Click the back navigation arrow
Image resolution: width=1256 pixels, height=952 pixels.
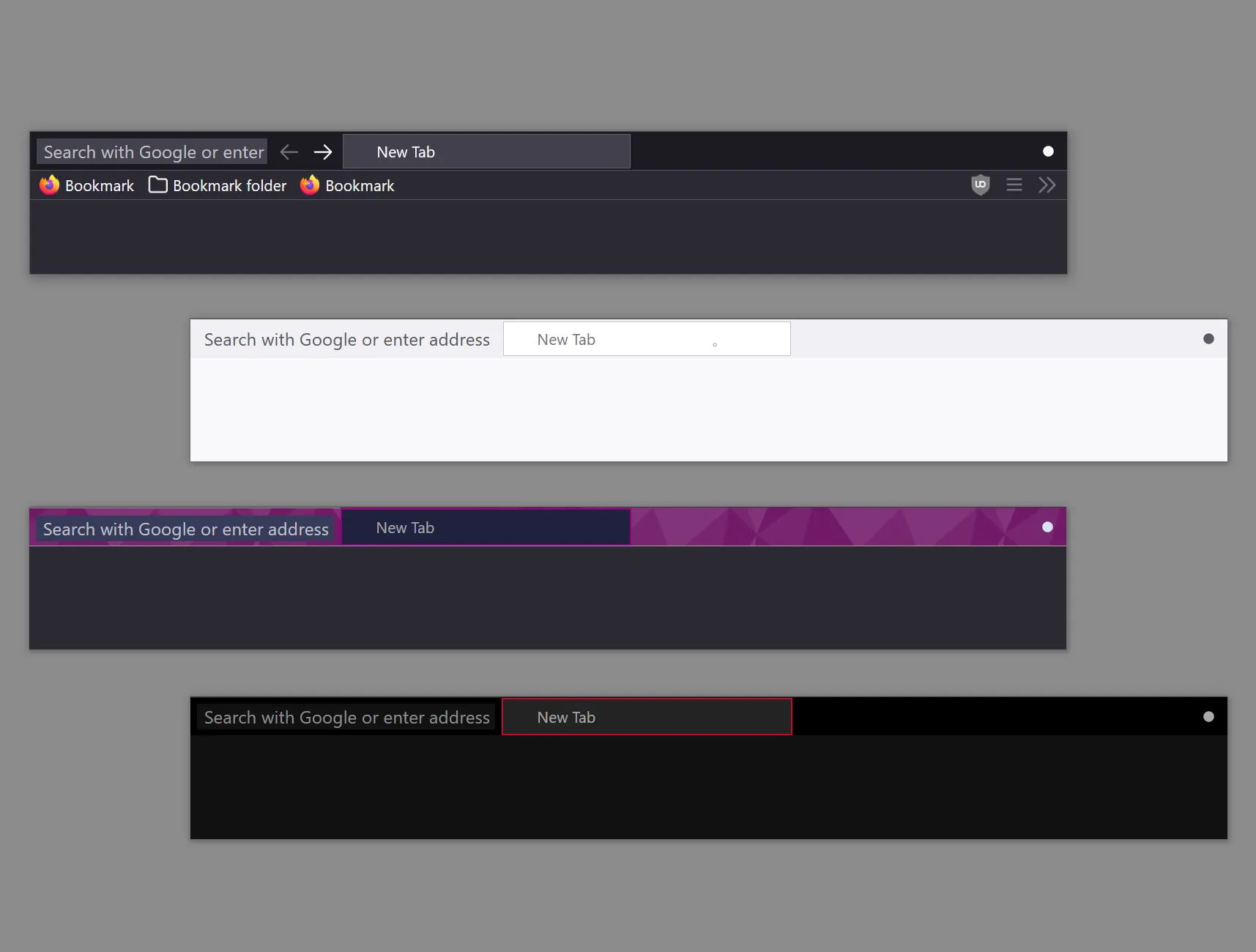[289, 152]
